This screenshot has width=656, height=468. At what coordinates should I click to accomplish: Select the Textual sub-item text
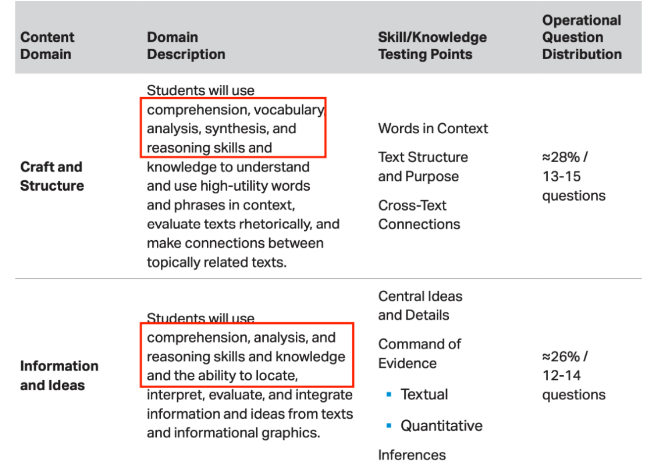pyautogui.click(x=424, y=394)
